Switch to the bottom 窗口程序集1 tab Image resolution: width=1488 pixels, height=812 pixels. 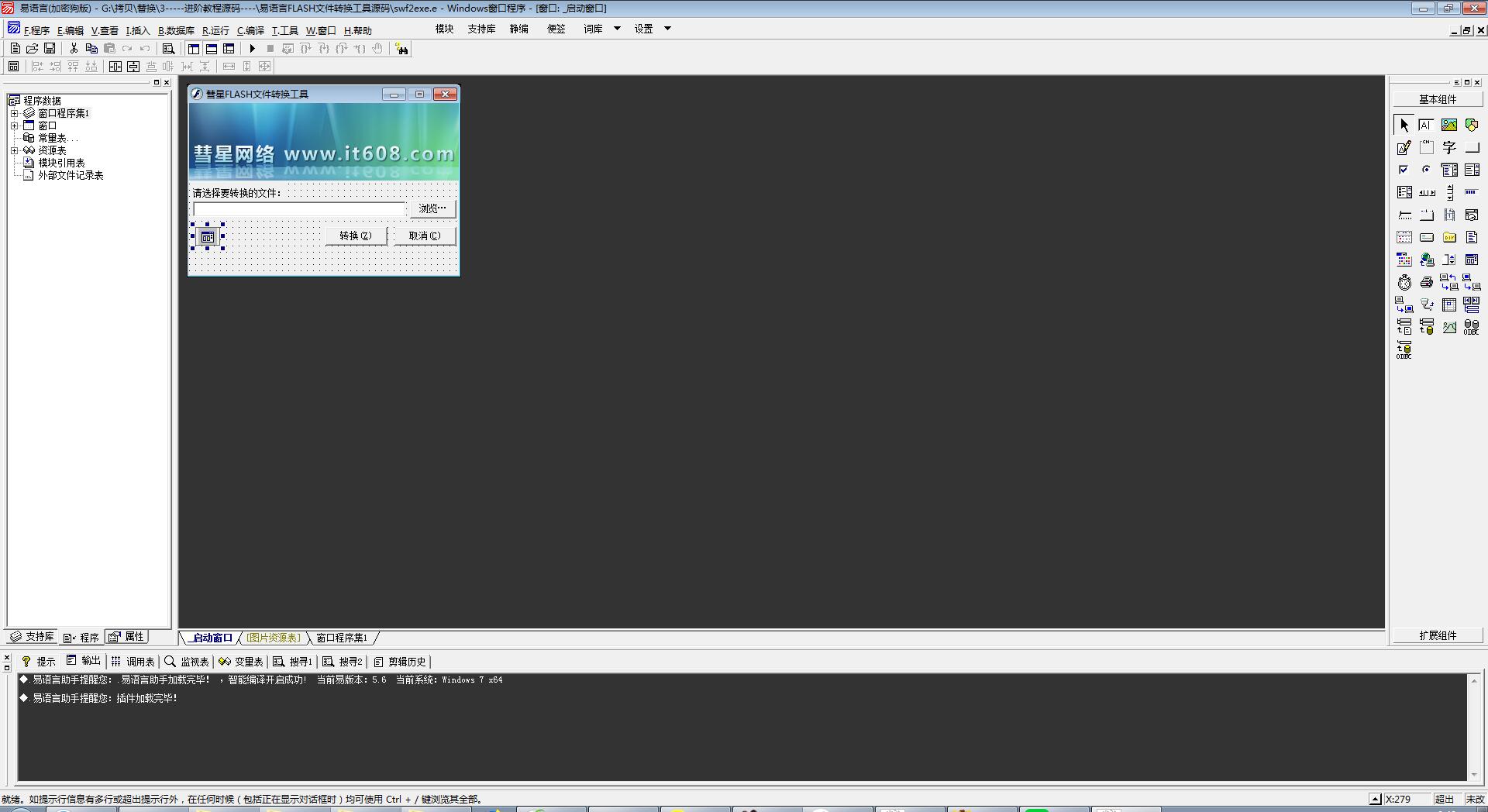pyautogui.click(x=342, y=638)
